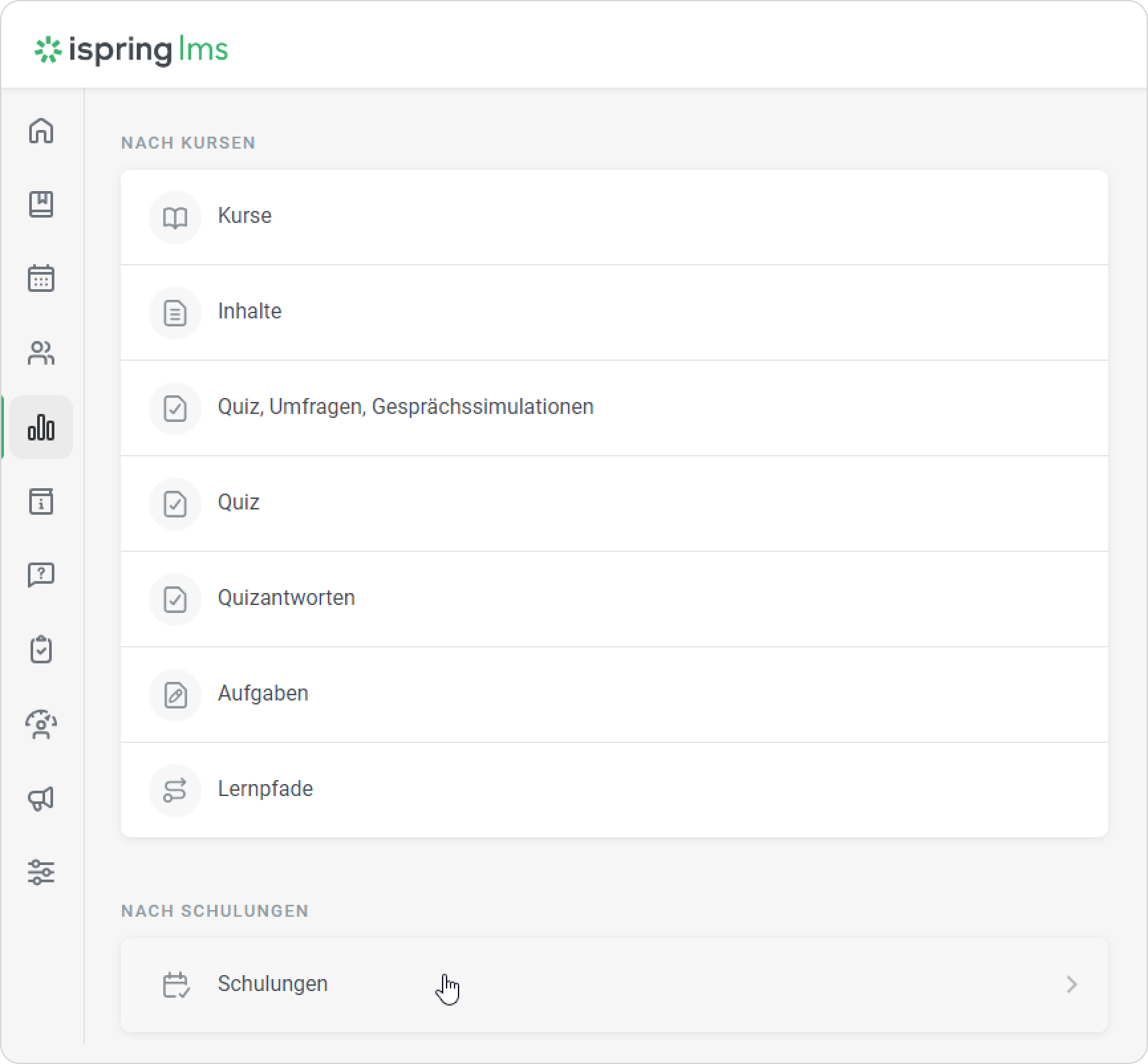Open the Aufgaben report
This screenshot has height=1064, width=1148.
[614, 695]
